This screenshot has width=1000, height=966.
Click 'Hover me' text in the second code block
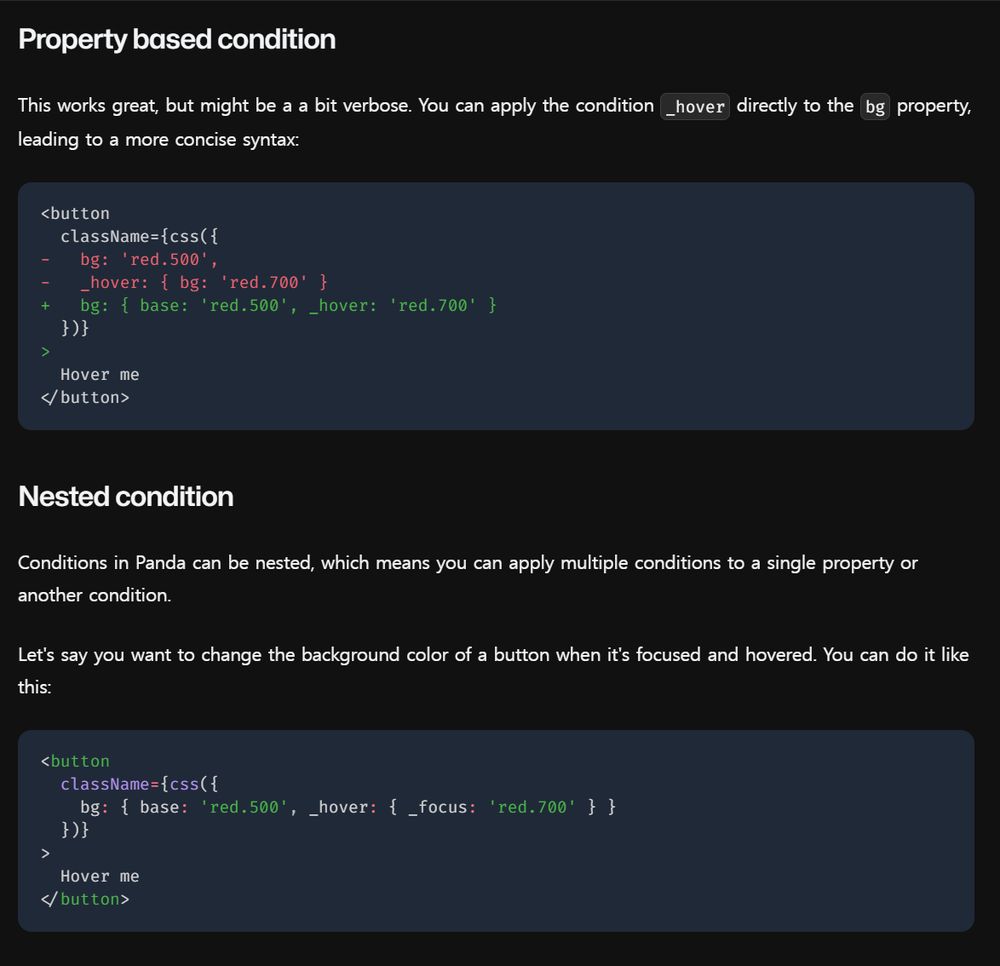click(99, 876)
